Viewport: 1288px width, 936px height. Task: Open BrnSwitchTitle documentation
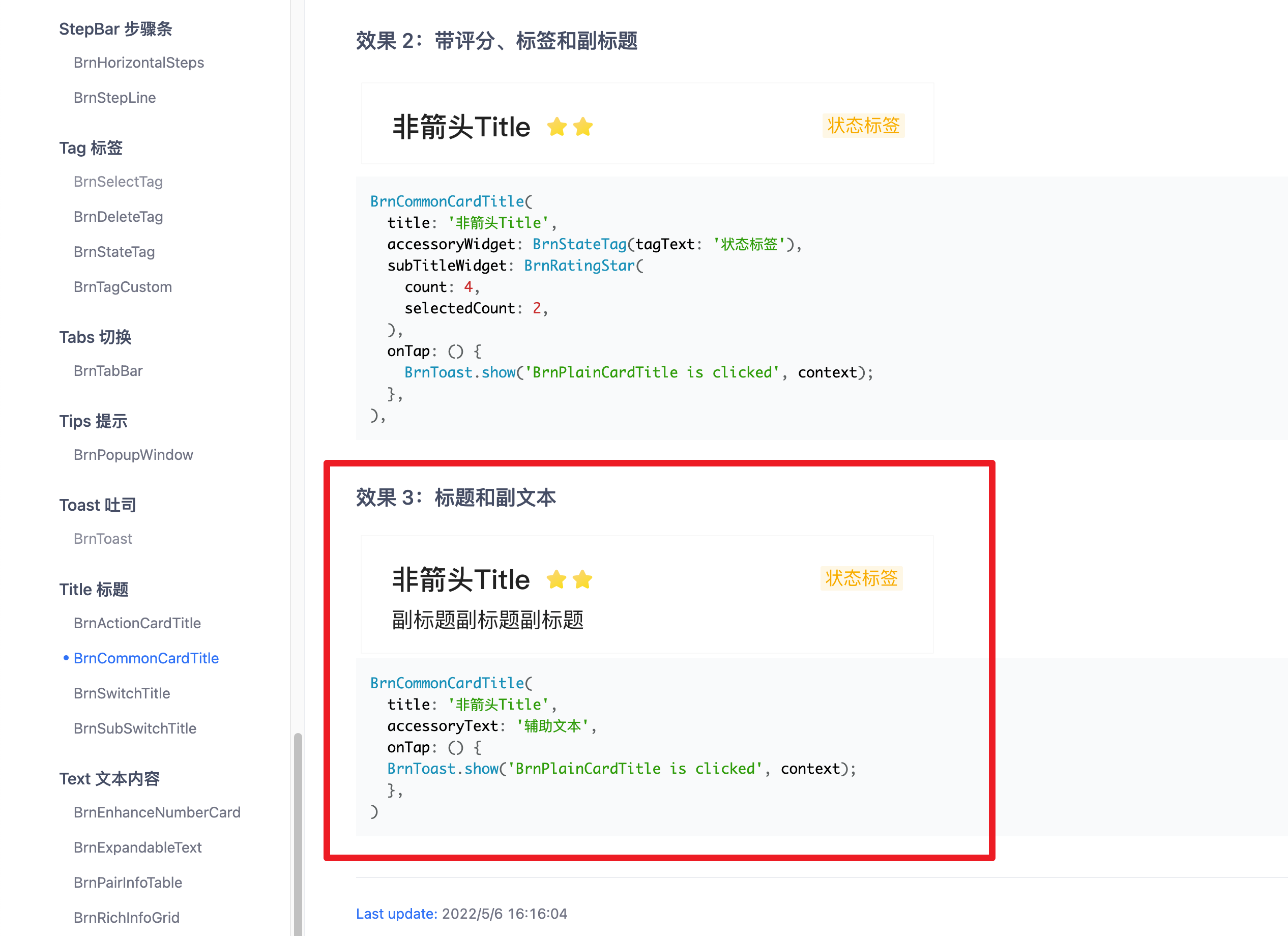(122, 693)
